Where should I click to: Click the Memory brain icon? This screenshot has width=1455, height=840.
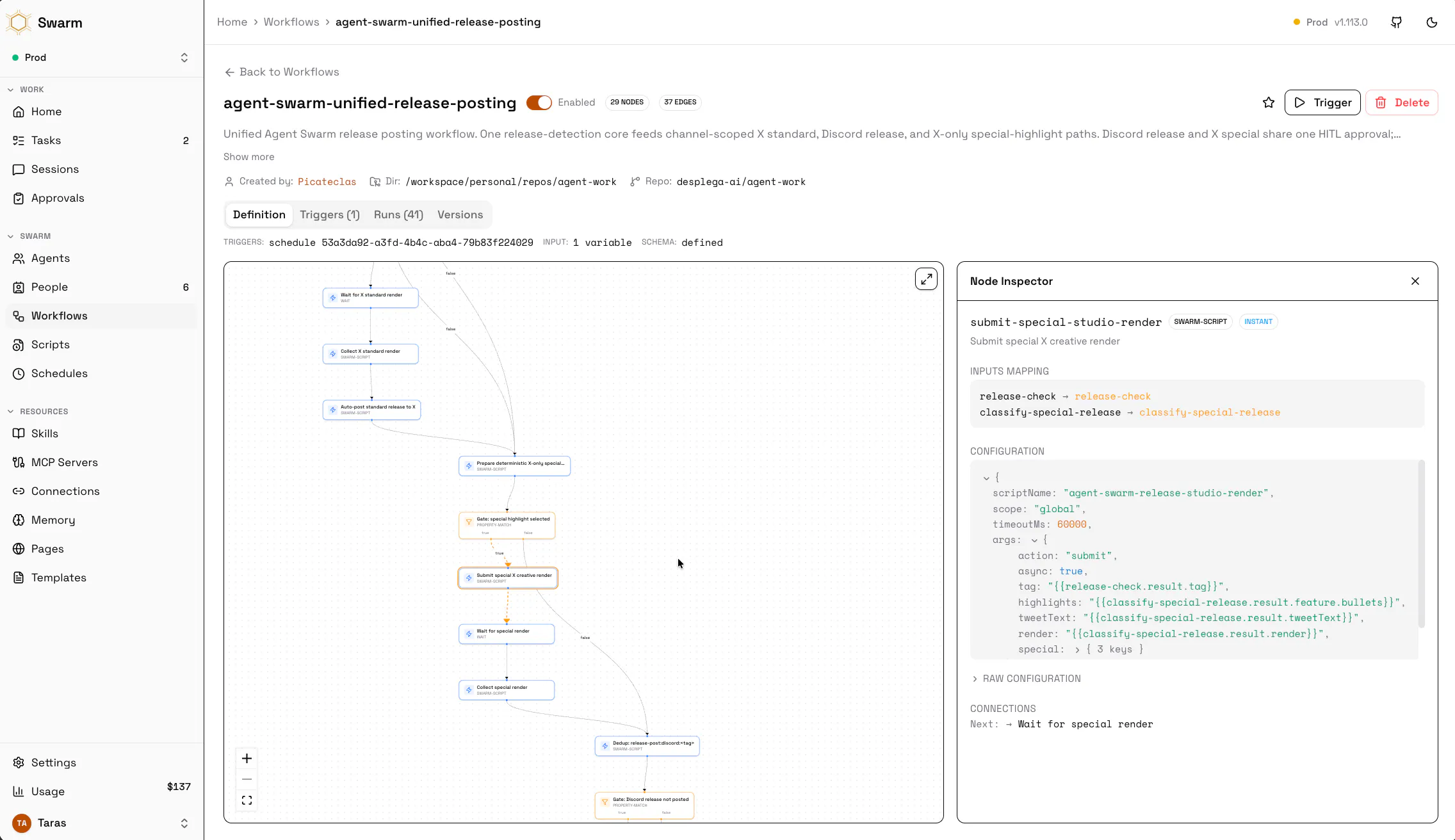click(19, 520)
